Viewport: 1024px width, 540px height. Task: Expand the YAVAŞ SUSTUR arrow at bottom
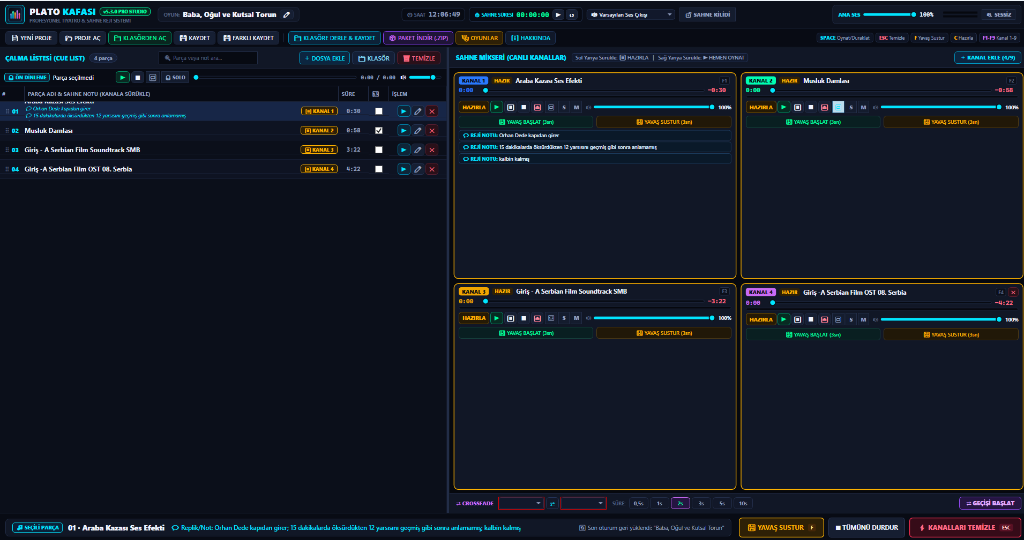tap(812, 528)
